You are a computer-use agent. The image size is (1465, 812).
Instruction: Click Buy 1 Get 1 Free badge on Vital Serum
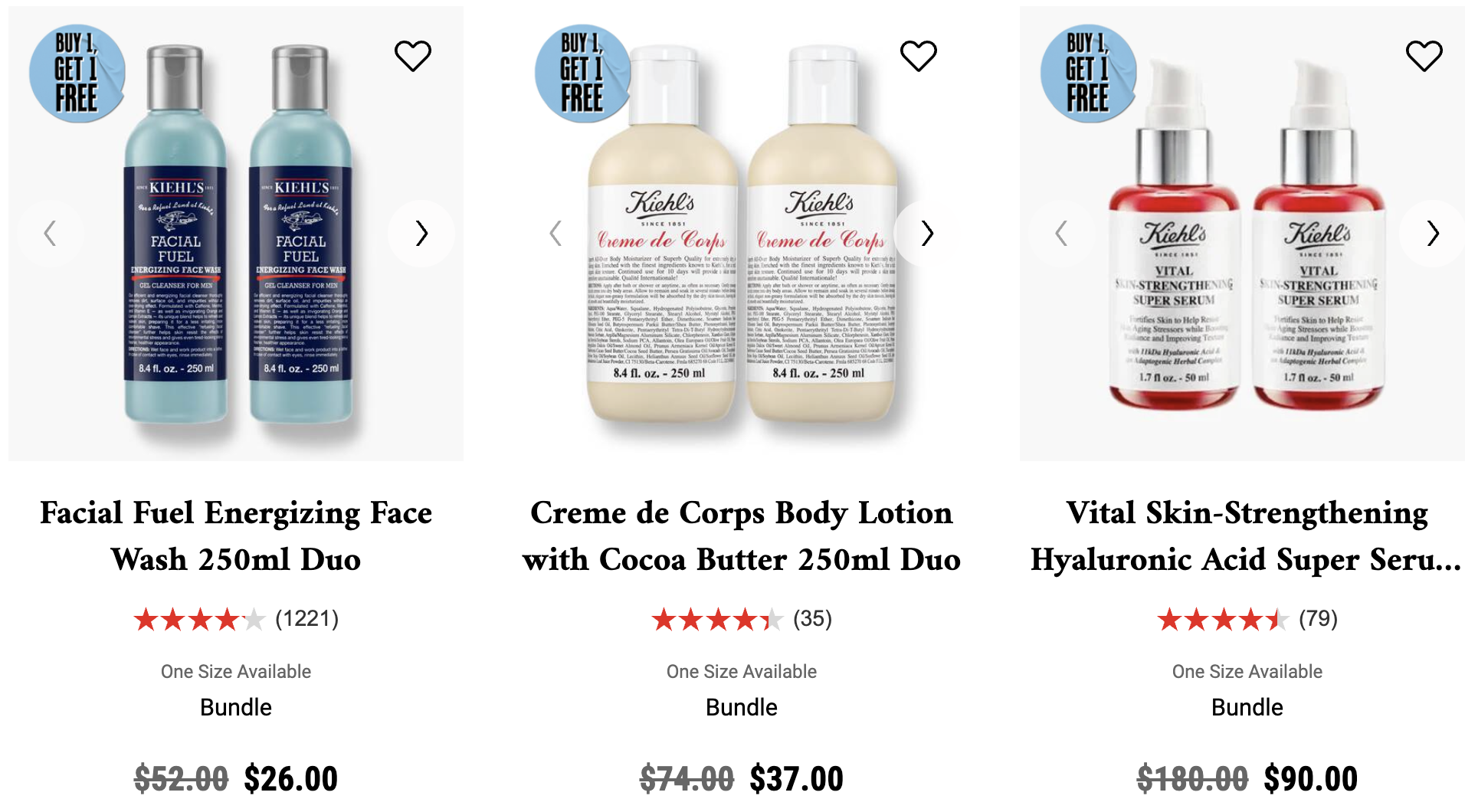click(x=1088, y=74)
